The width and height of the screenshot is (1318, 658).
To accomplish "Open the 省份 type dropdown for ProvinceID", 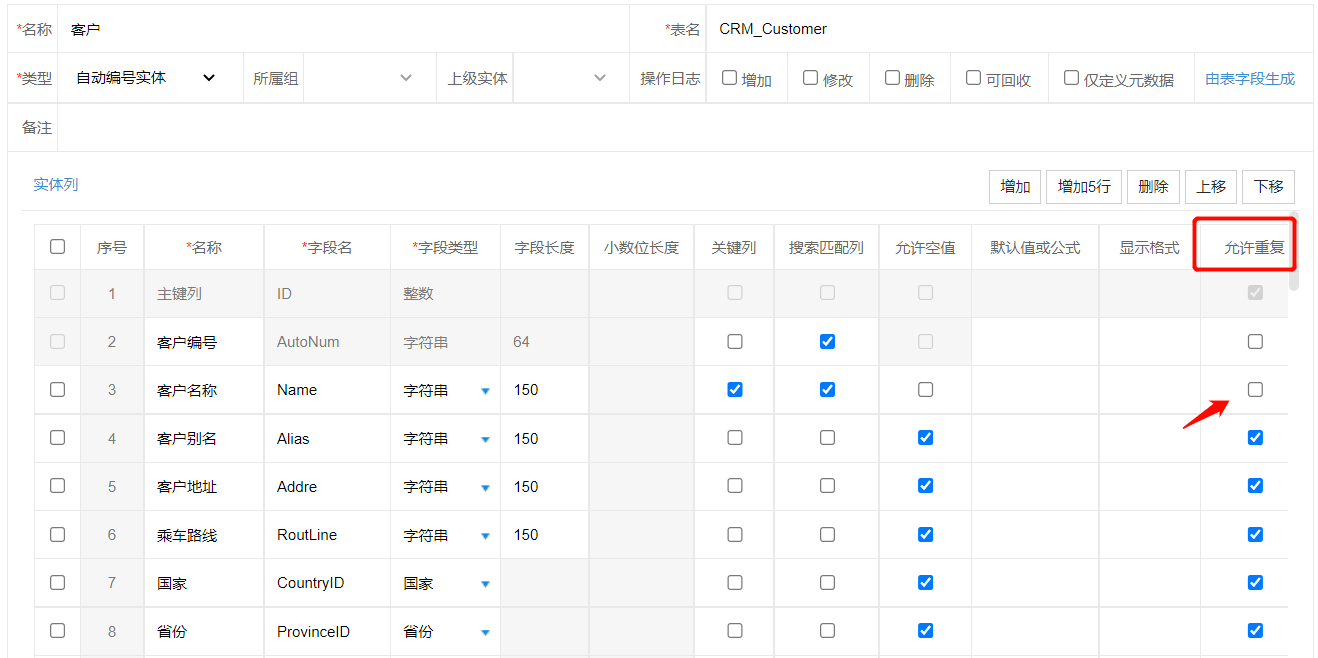I will point(485,631).
